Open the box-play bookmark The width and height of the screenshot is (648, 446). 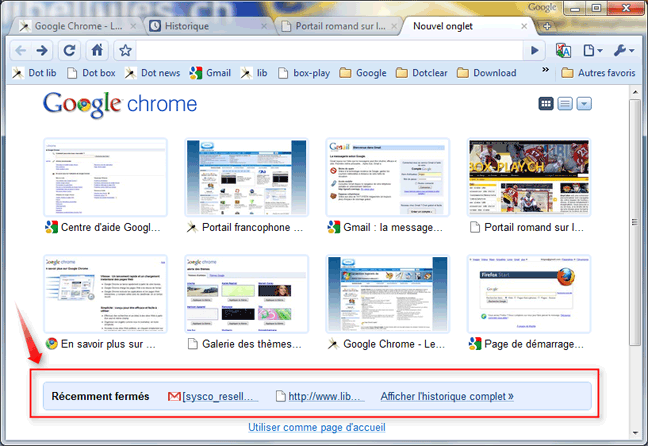(x=304, y=73)
